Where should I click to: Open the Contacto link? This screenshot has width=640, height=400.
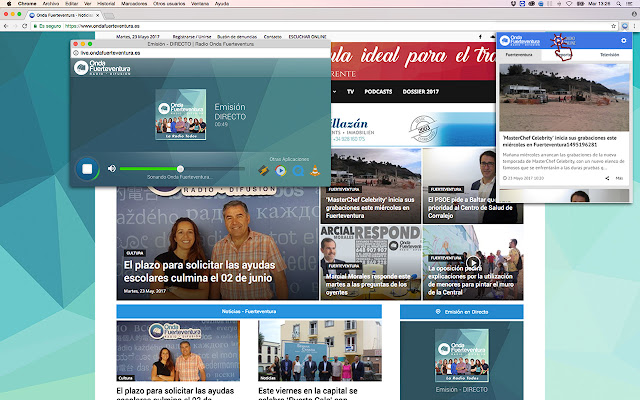[x=273, y=37]
